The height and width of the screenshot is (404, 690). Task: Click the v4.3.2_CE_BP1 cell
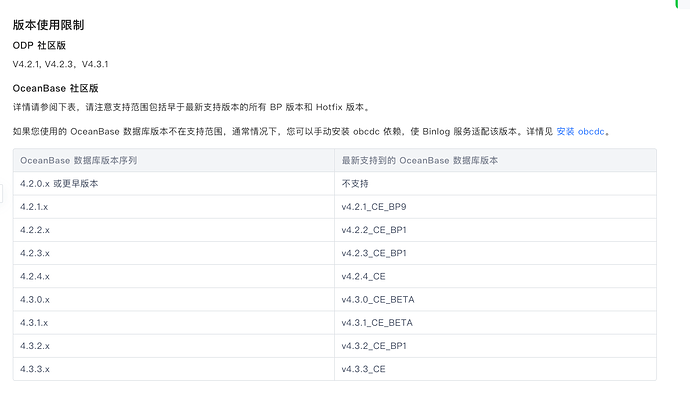pyautogui.click(x=374, y=346)
